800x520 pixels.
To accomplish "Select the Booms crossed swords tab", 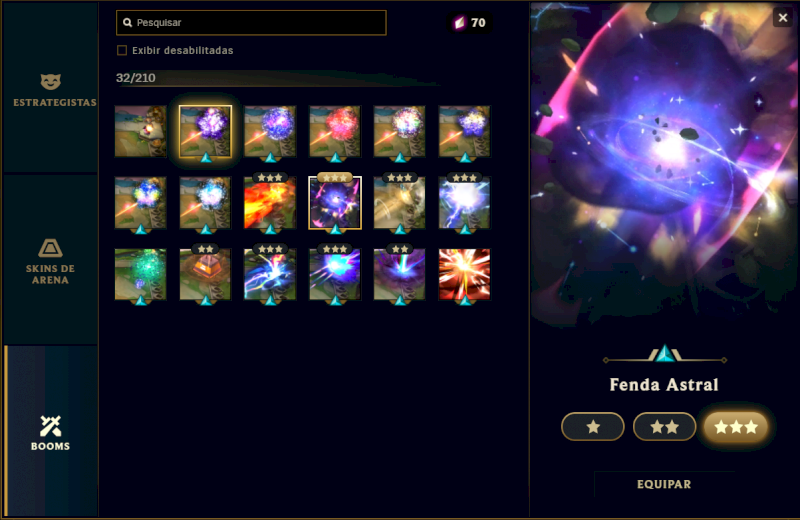I will pyautogui.click(x=51, y=432).
